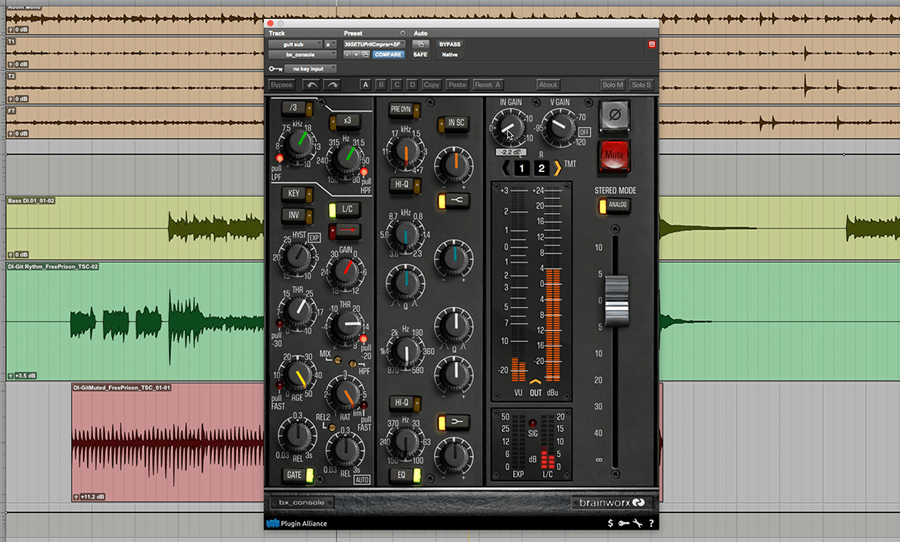This screenshot has height=542, width=900.
Task: Select settings slot C
Action: [396, 85]
